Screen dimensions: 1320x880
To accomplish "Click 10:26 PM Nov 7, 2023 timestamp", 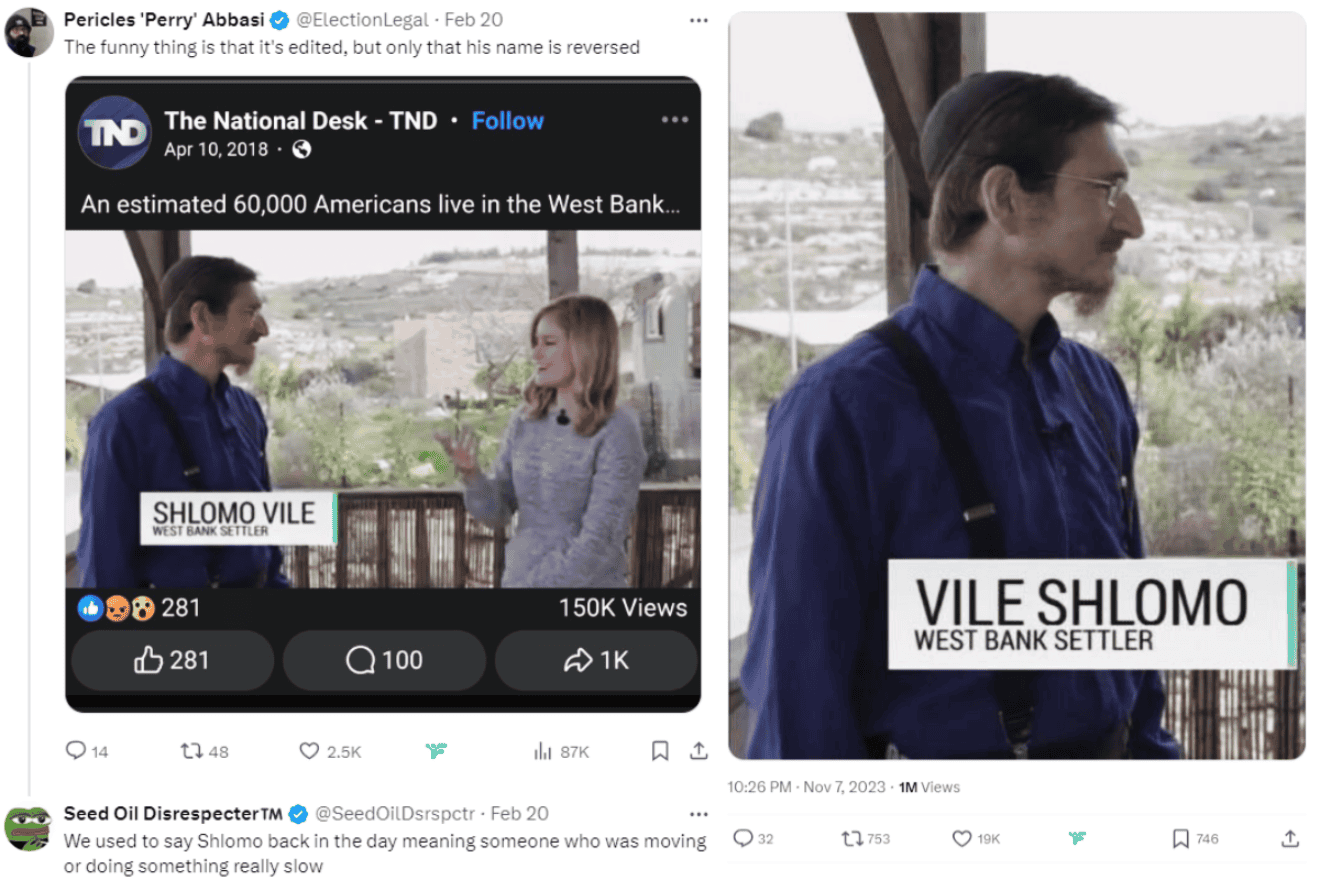I will coord(806,787).
